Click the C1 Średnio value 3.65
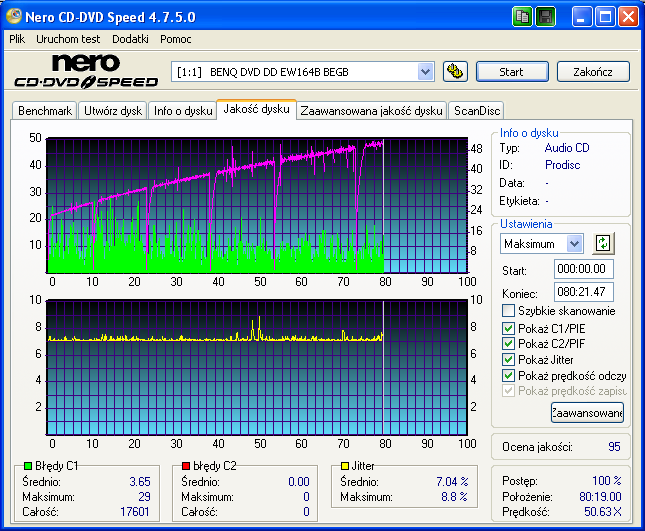The width and height of the screenshot is (645, 531). pyautogui.click(x=140, y=481)
